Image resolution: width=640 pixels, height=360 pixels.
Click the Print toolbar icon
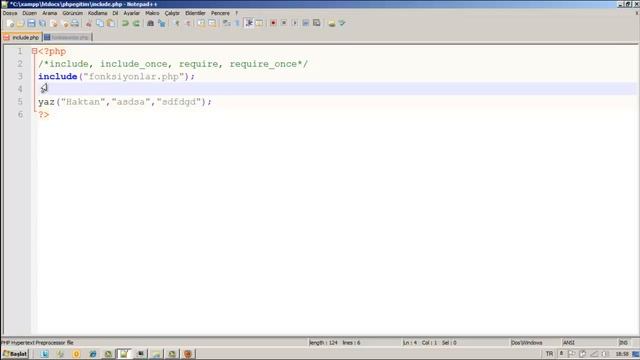point(75,23)
